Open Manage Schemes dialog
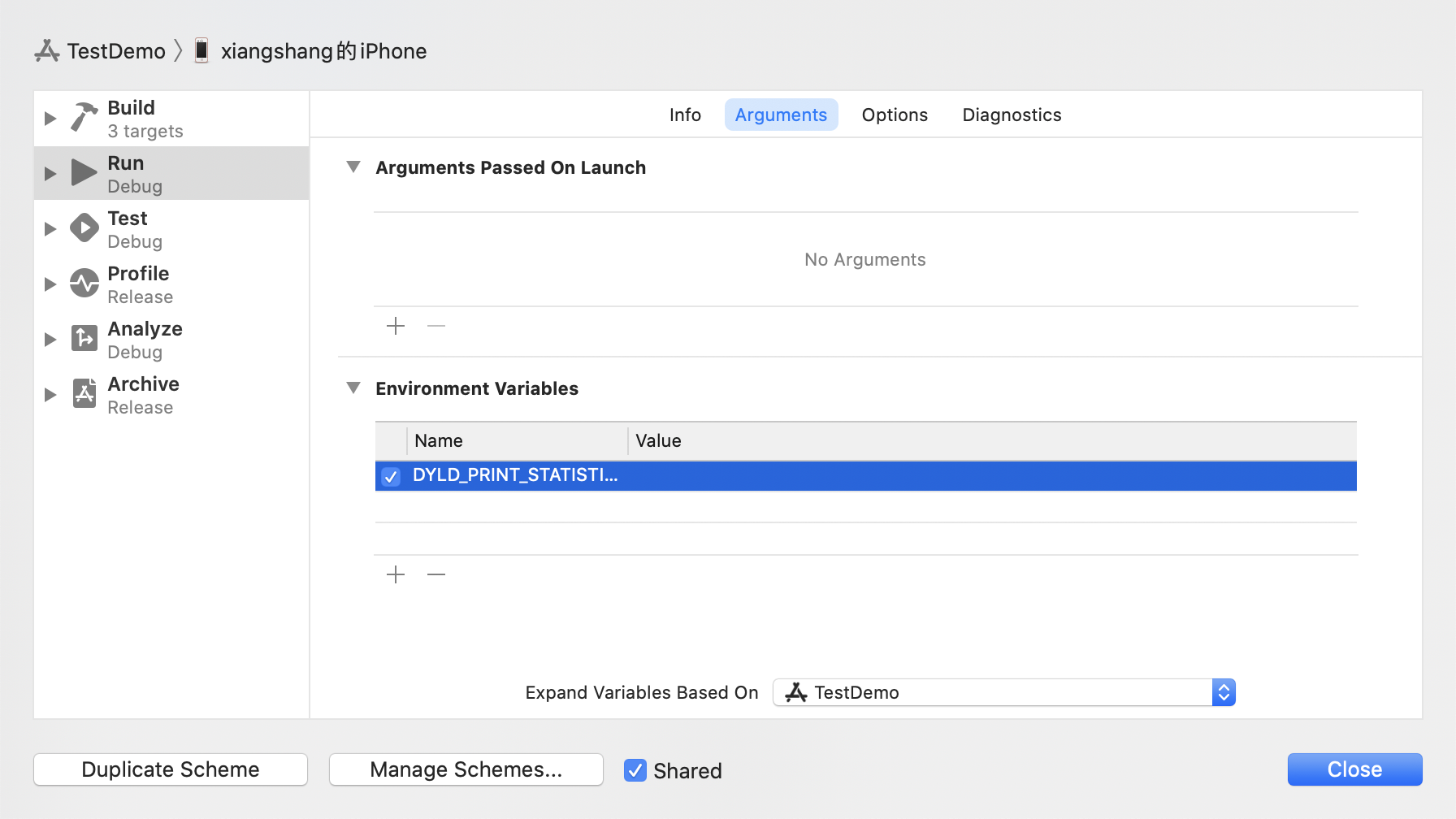Viewport: 1456px width, 819px height. [x=466, y=769]
